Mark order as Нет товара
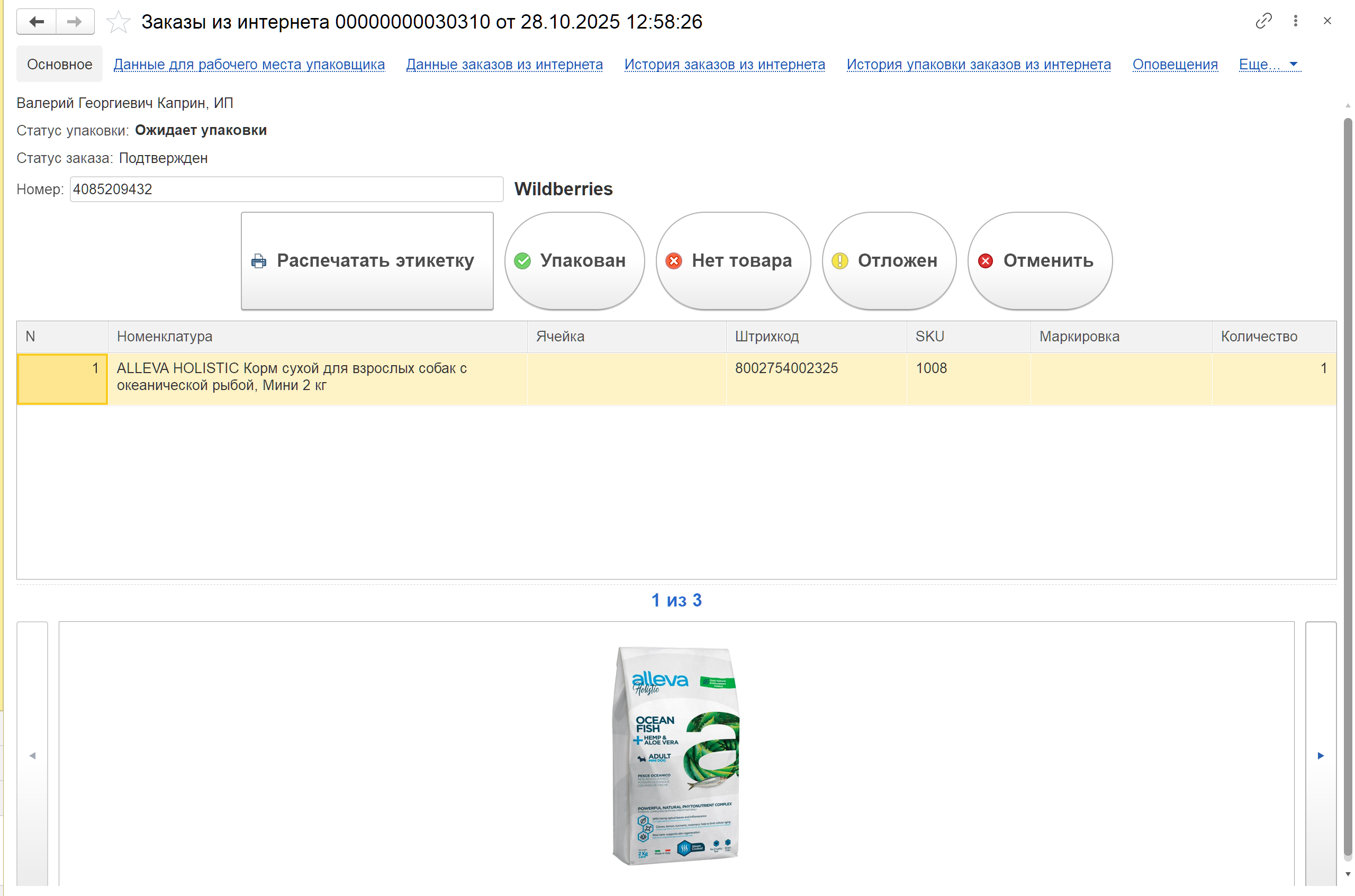 tap(733, 260)
